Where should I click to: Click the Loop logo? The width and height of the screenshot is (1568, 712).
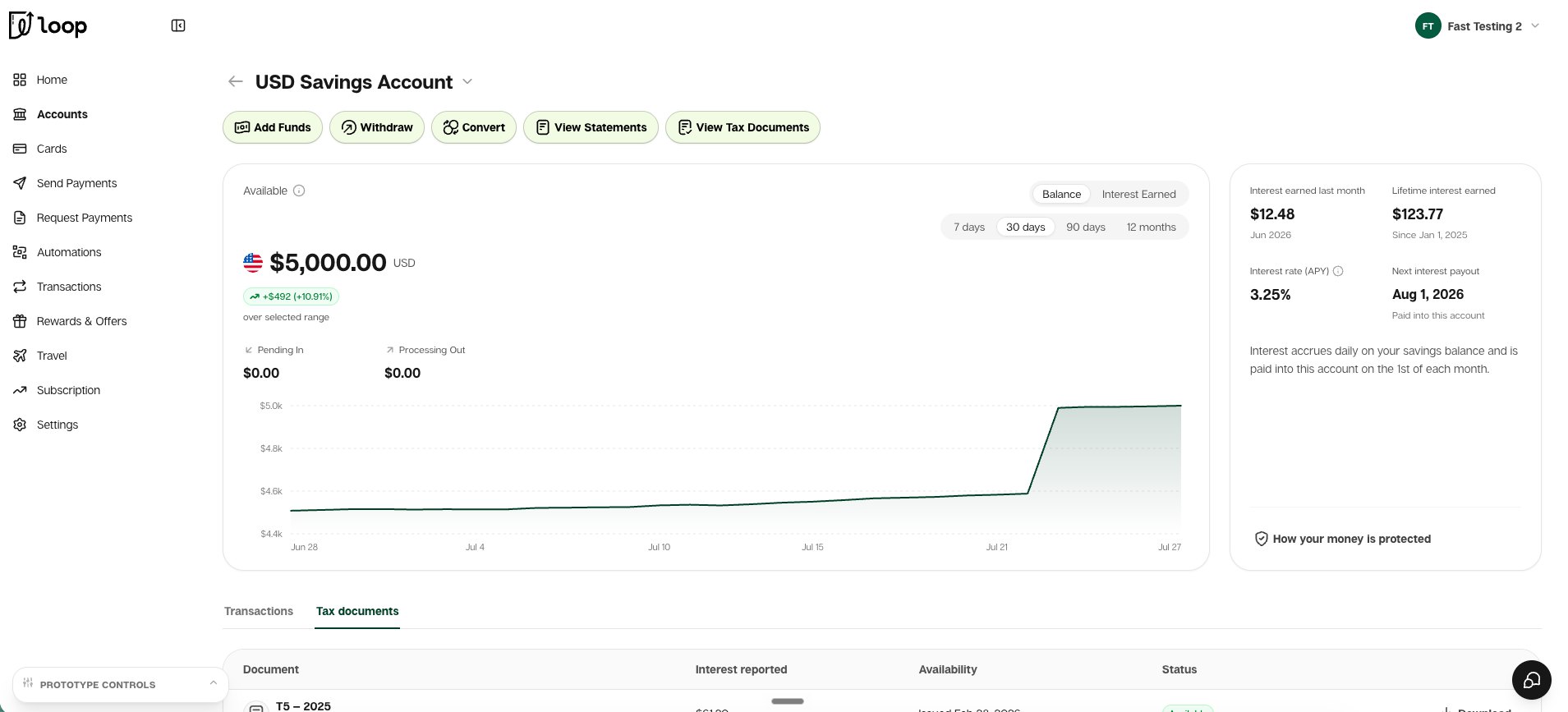(48, 25)
